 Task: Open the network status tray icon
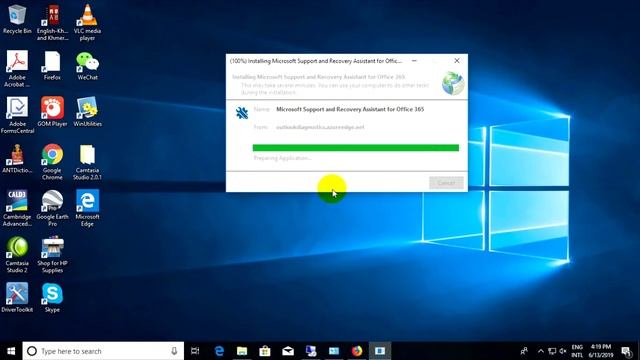(x=552, y=351)
